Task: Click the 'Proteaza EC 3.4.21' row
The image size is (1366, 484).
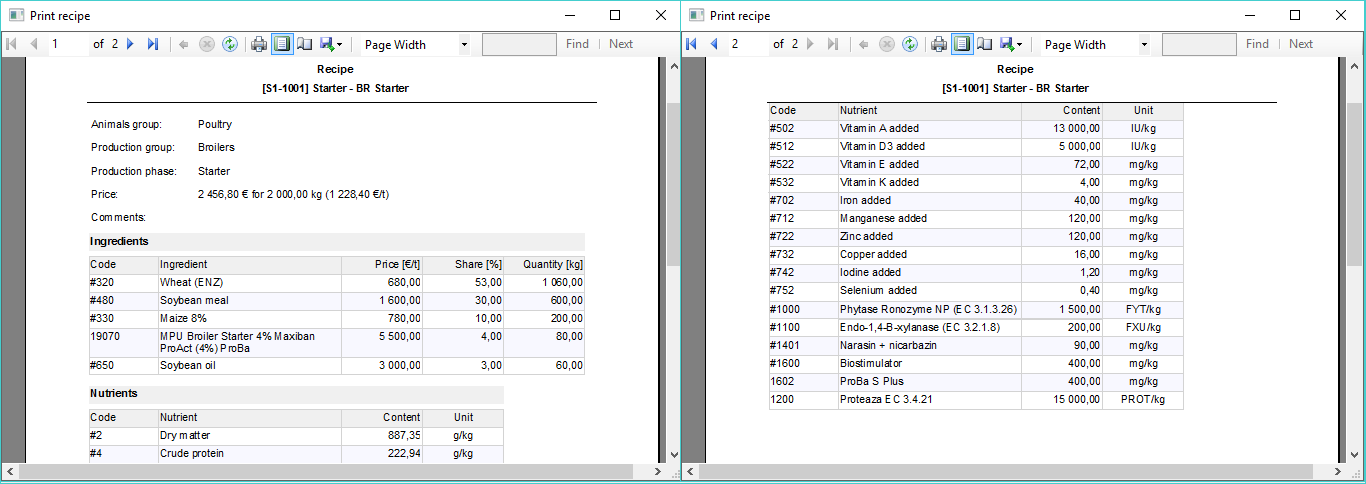Action: (x=975, y=400)
